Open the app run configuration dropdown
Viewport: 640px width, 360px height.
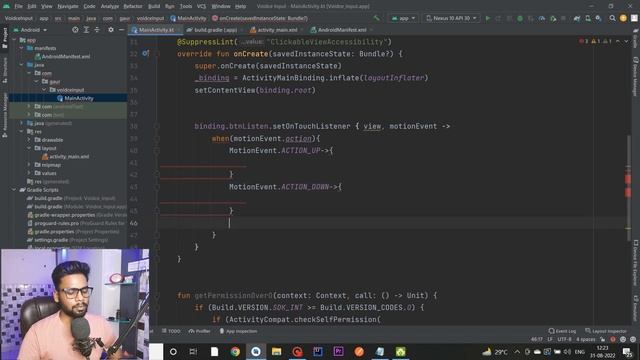(403, 18)
